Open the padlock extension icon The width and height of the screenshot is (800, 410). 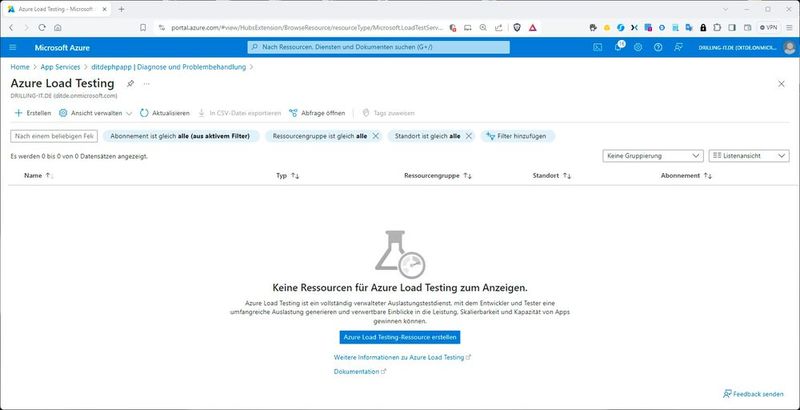pos(703,28)
